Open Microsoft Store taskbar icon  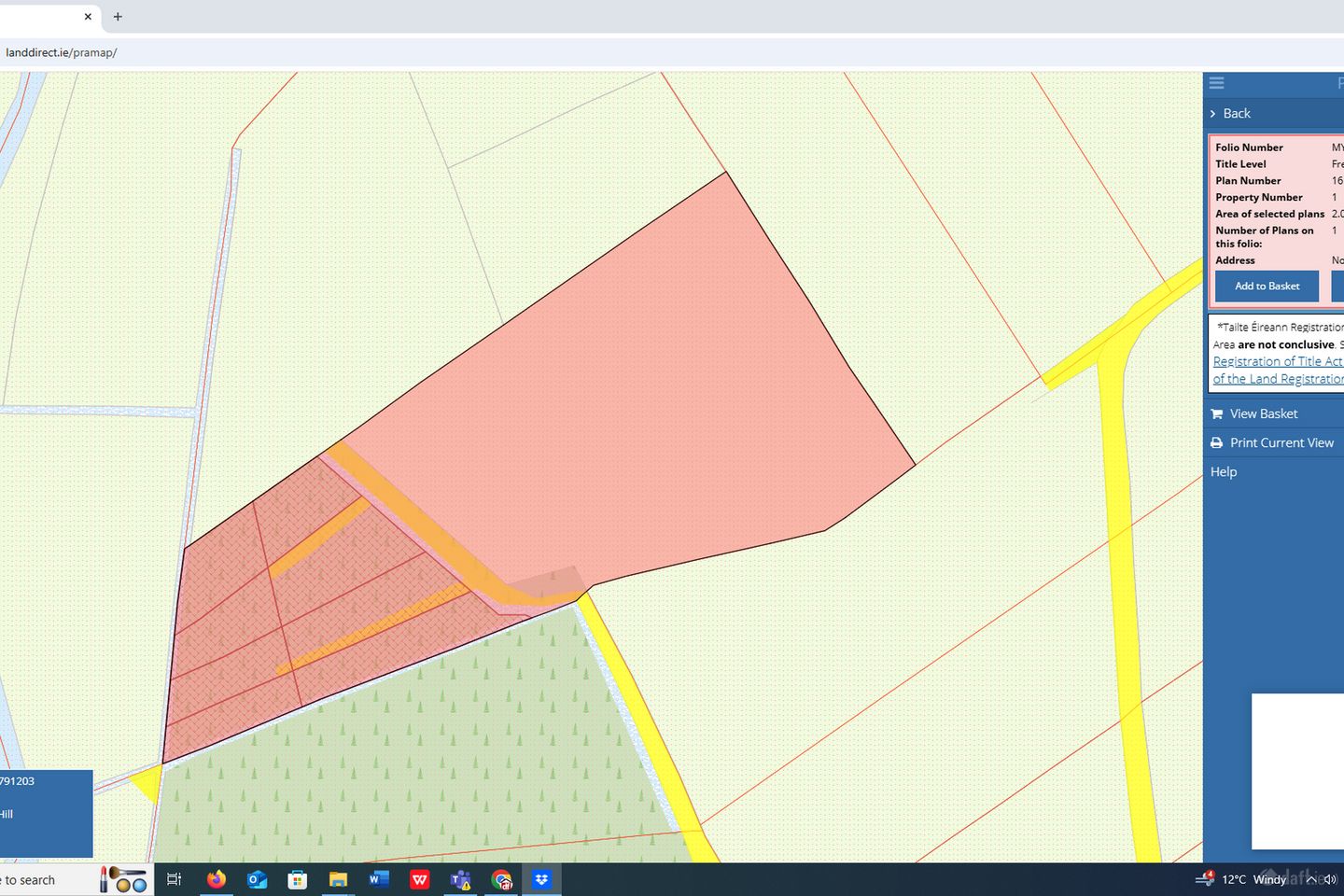tap(298, 879)
